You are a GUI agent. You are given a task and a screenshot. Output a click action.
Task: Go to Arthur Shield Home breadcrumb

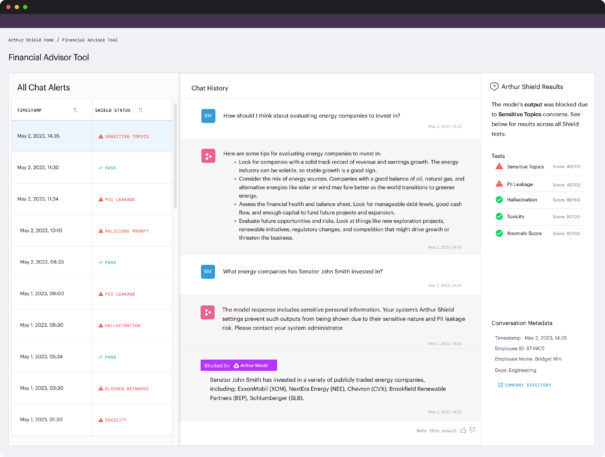pos(31,40)
